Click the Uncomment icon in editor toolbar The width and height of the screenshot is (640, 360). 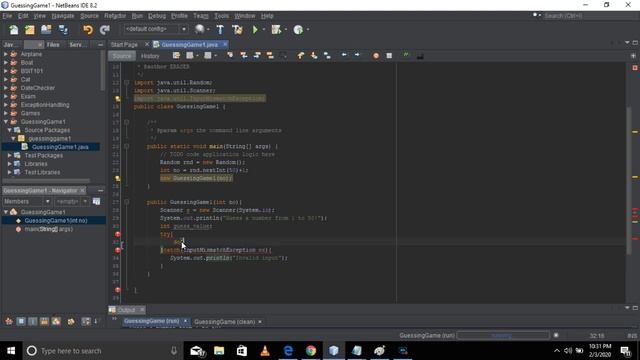coord(420,56)
